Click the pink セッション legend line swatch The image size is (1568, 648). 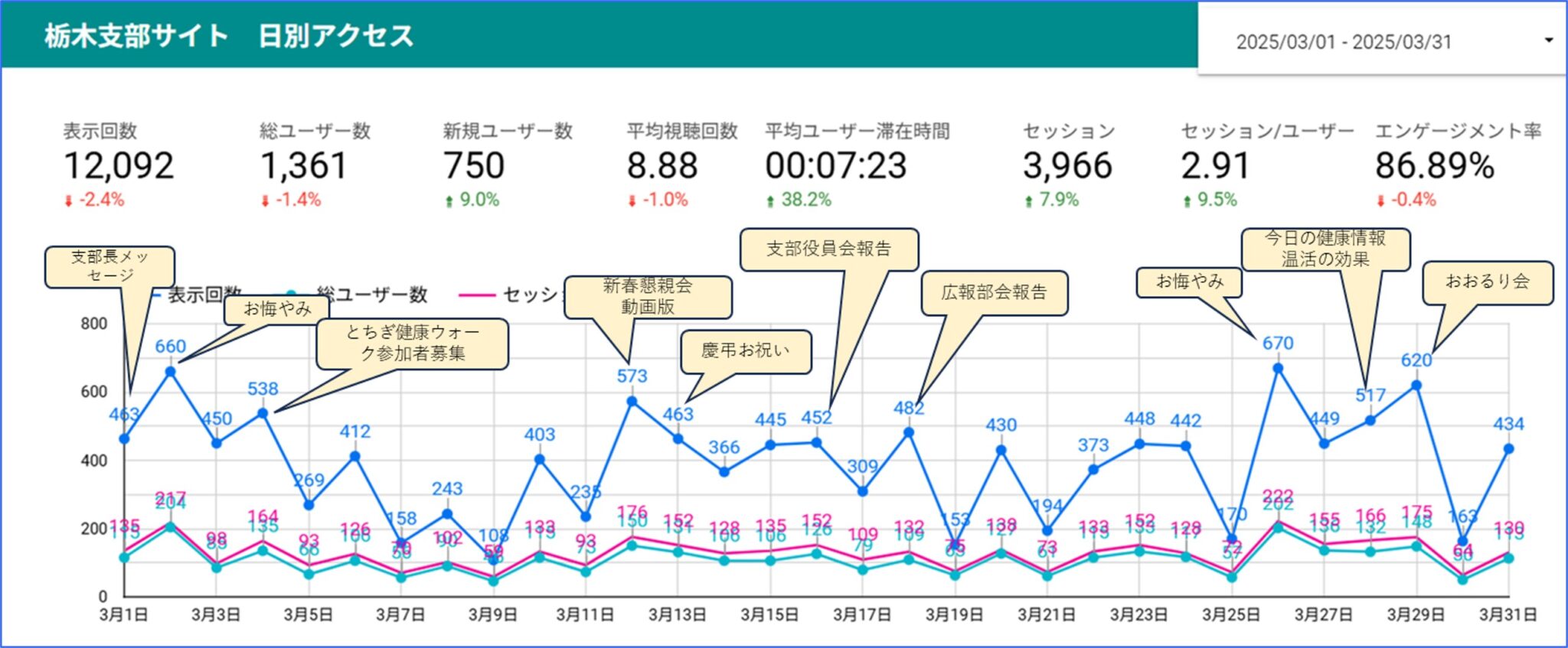tap(476, 295)
